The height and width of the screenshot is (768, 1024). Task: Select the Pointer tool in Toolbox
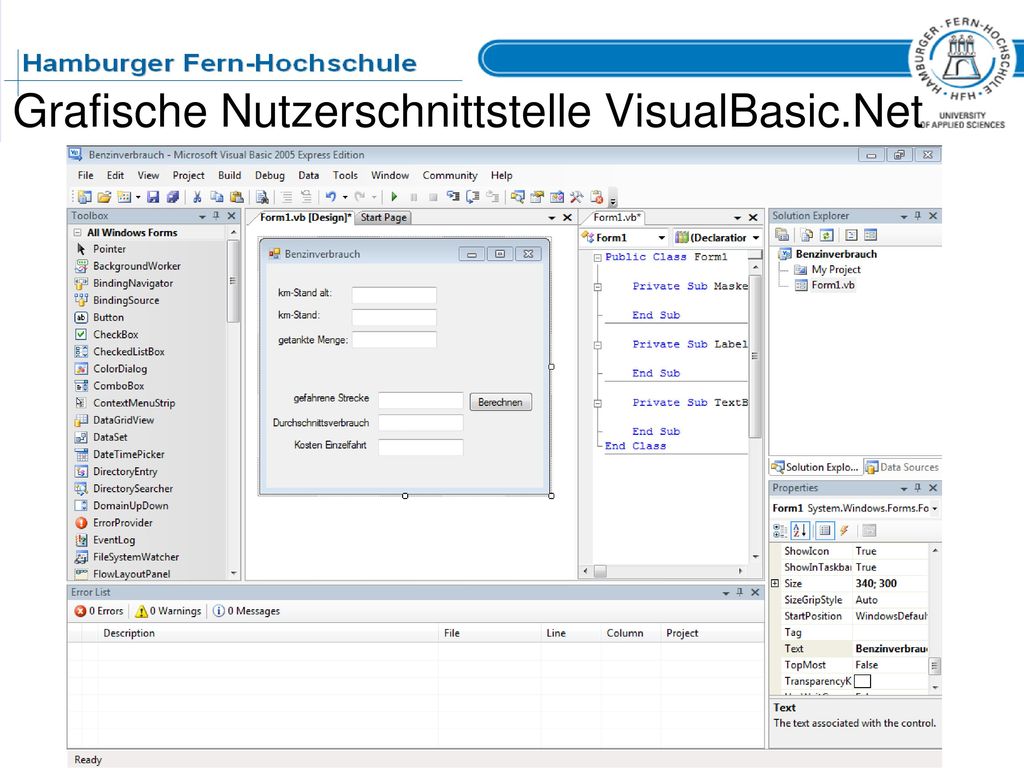(109, 249)
